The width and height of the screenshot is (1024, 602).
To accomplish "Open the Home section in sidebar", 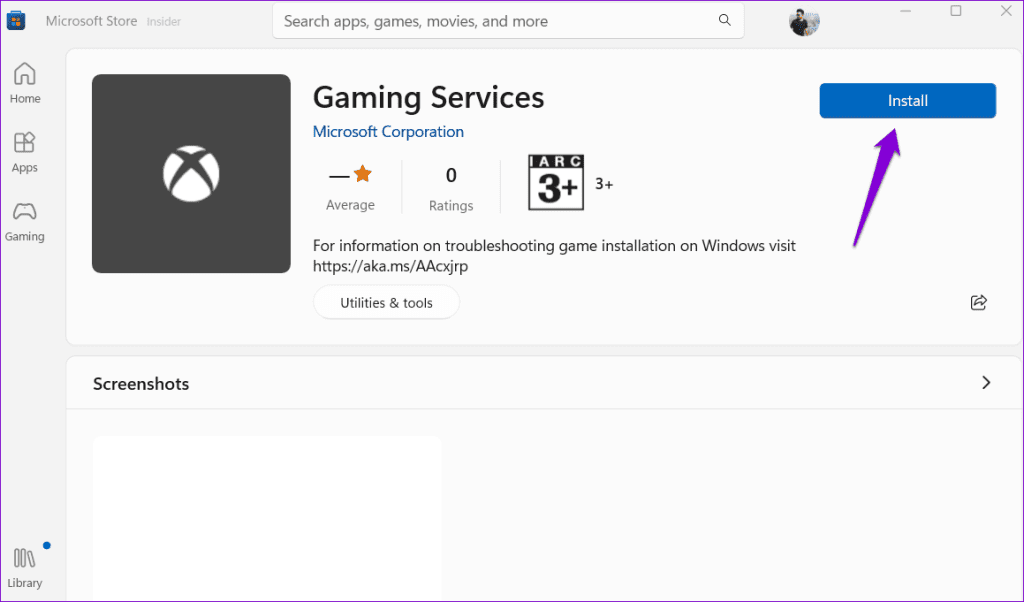I will pyautogui.click(x=25, y=83).
